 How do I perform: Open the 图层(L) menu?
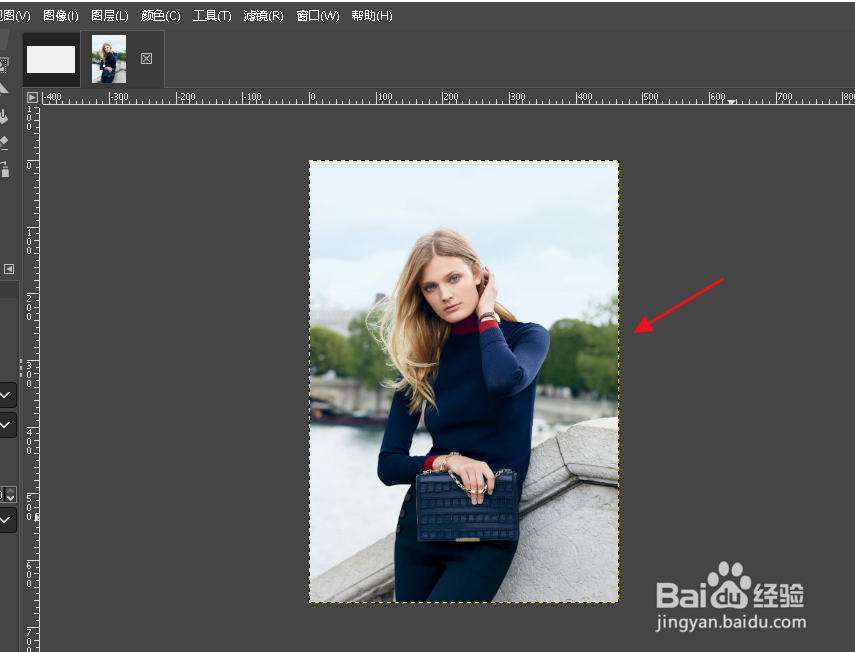pyautogui.click(x=109, y=16)
